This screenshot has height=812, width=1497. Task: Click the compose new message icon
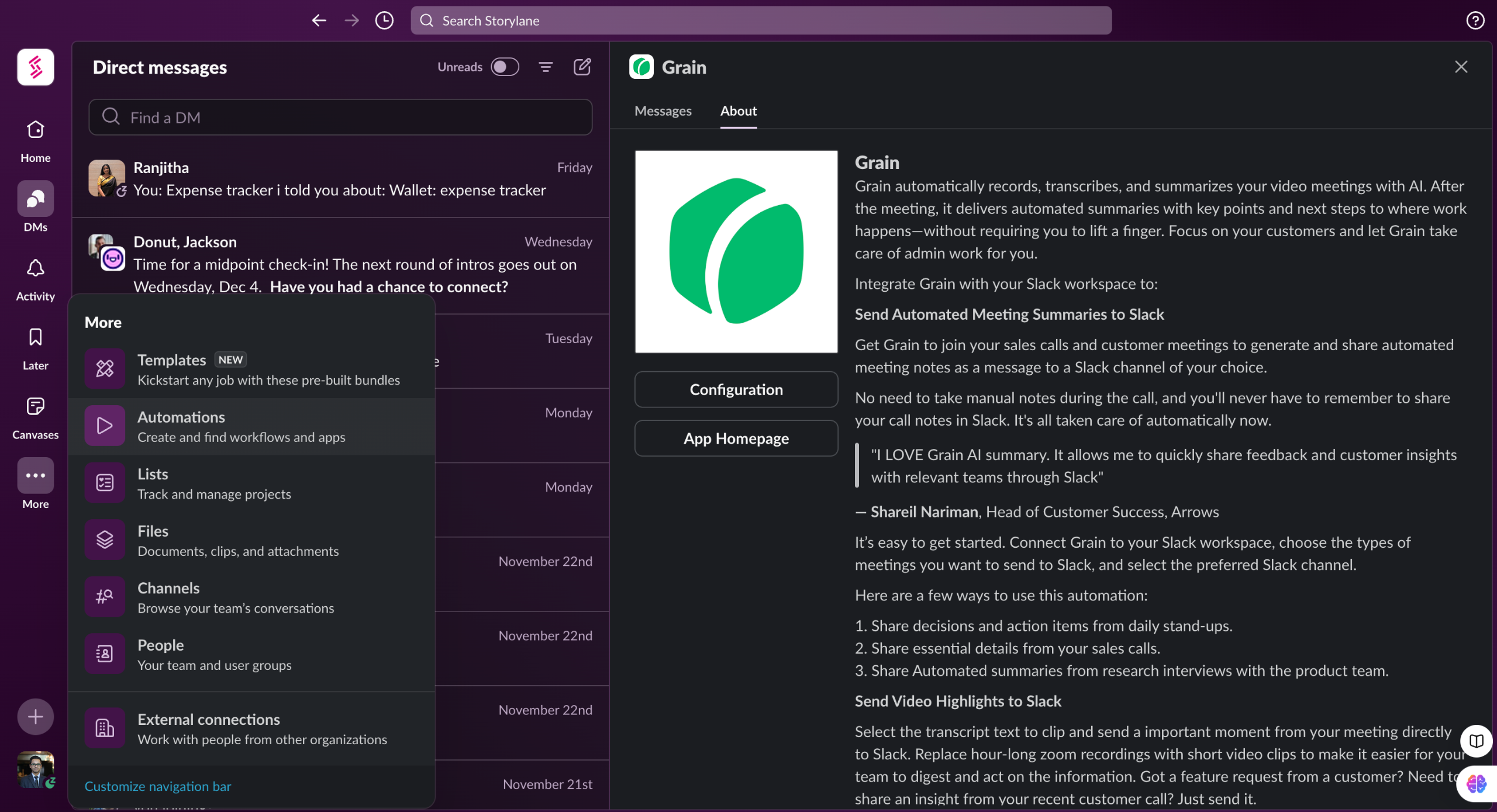click(582, 67)
